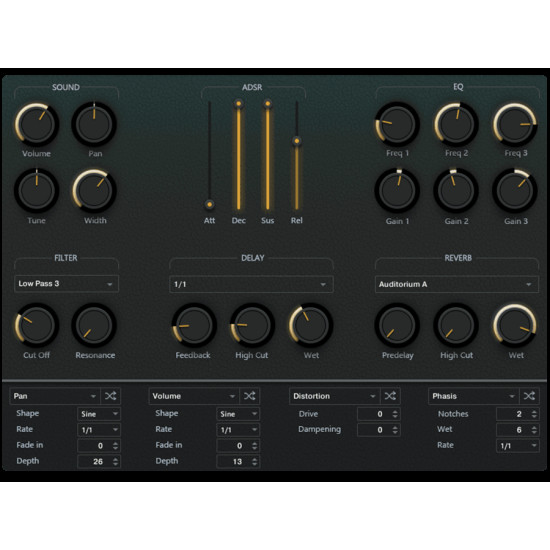550x550 pixels.
Task: Open the Pan effect selector dropdown
Action: (x=55, y=396)
